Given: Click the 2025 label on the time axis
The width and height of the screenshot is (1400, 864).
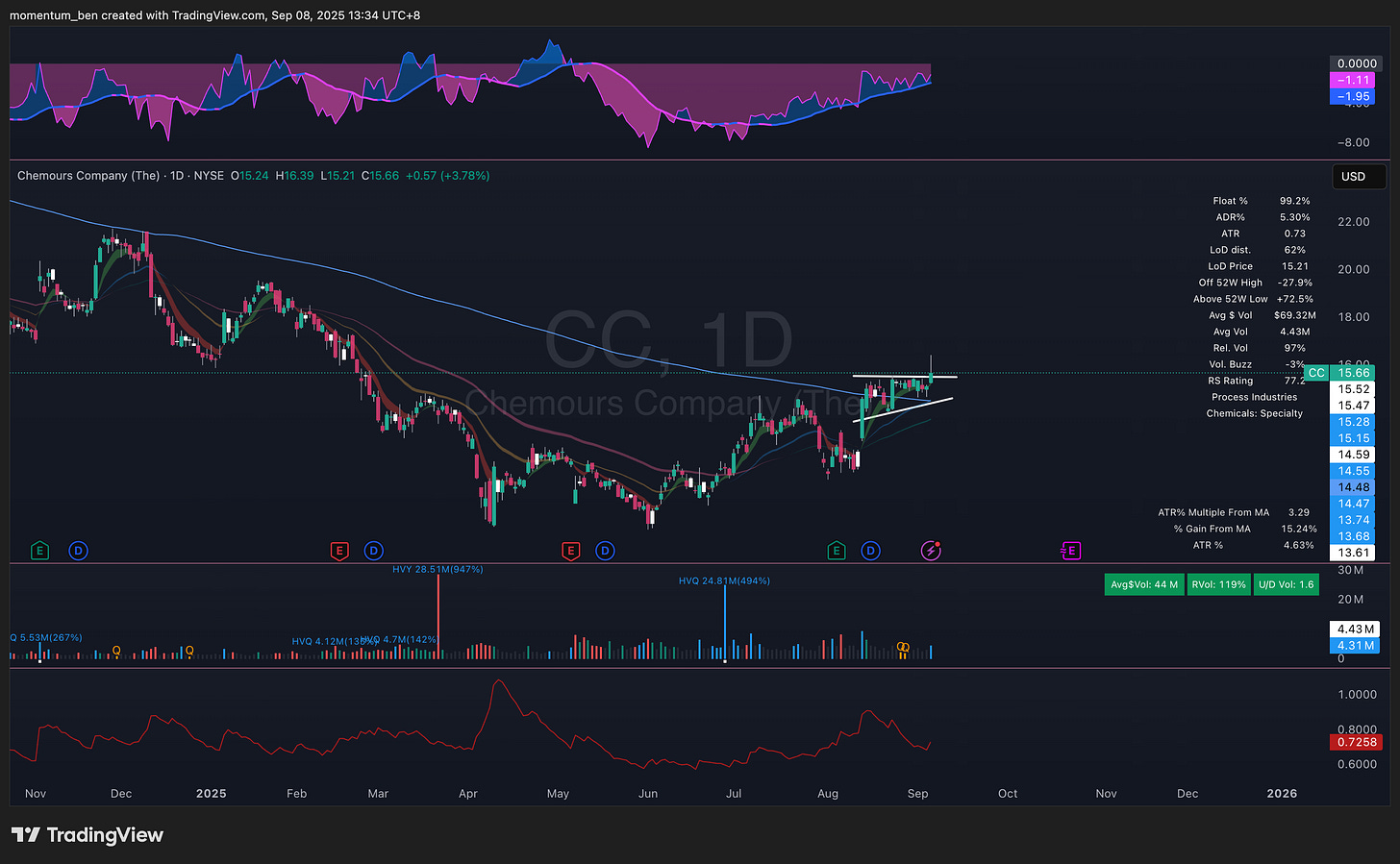Looking at the screenshot, I should coord(211,794).
